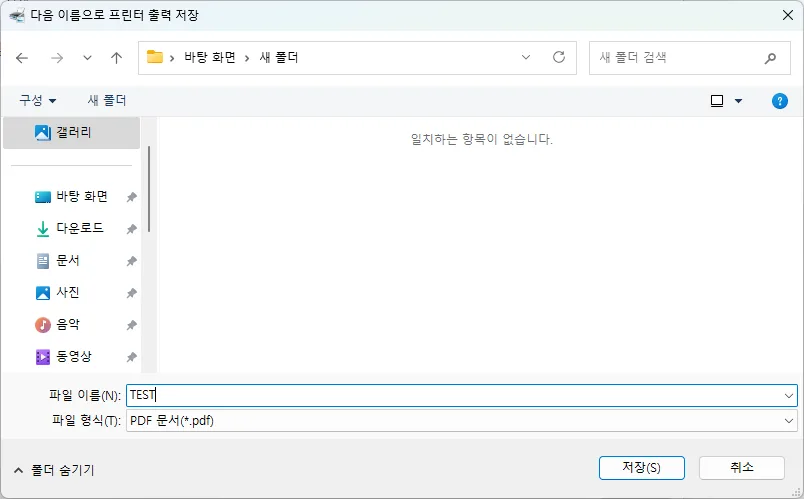The image size is (804, 499).
Task: Collapse folders with 폴더 숨기기
Action: pyautogui.click(x=54, y=469)
